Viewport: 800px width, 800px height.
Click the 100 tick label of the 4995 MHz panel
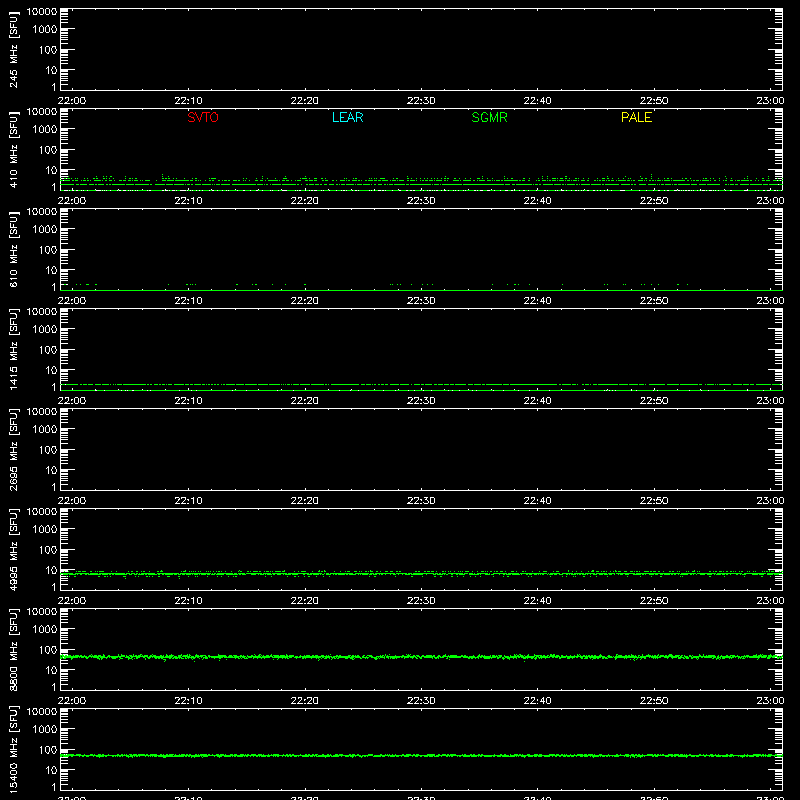click(x=48, y=550)
